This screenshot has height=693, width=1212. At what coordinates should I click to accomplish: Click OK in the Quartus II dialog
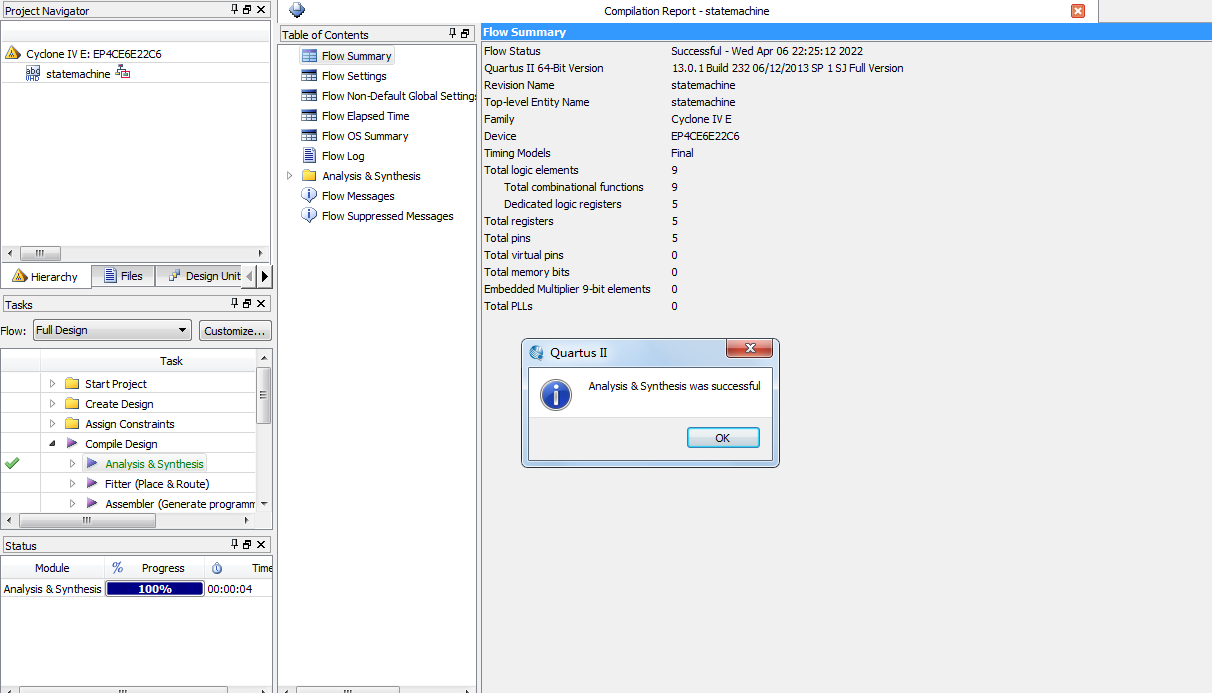pyautogui.click(x=723, y=438)
